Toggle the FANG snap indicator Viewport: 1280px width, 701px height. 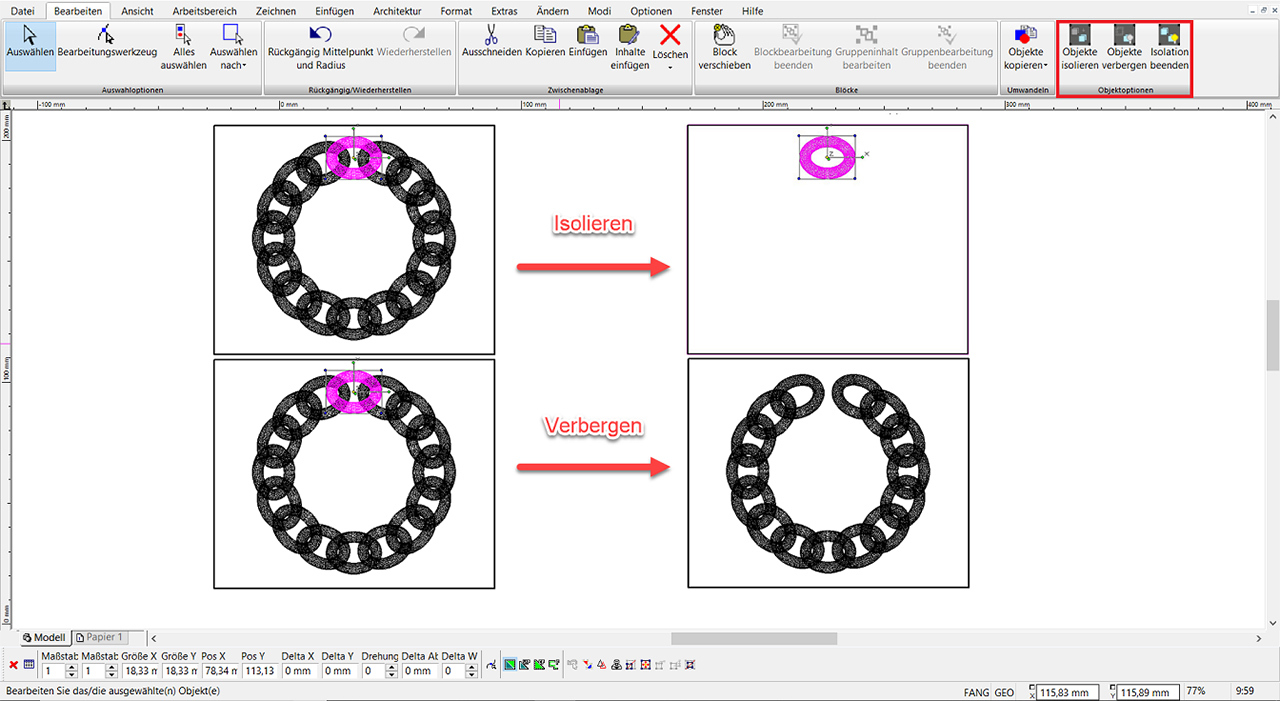pyautogui.click(x=976, y=691)
